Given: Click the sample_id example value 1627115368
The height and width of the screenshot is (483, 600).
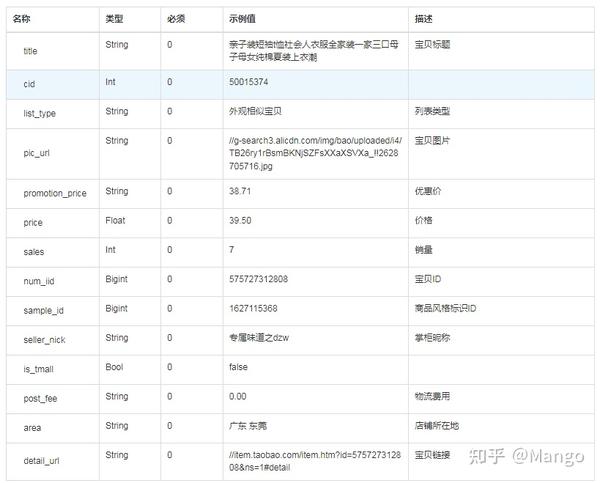Looking at the screenshot, I should 253,308.
